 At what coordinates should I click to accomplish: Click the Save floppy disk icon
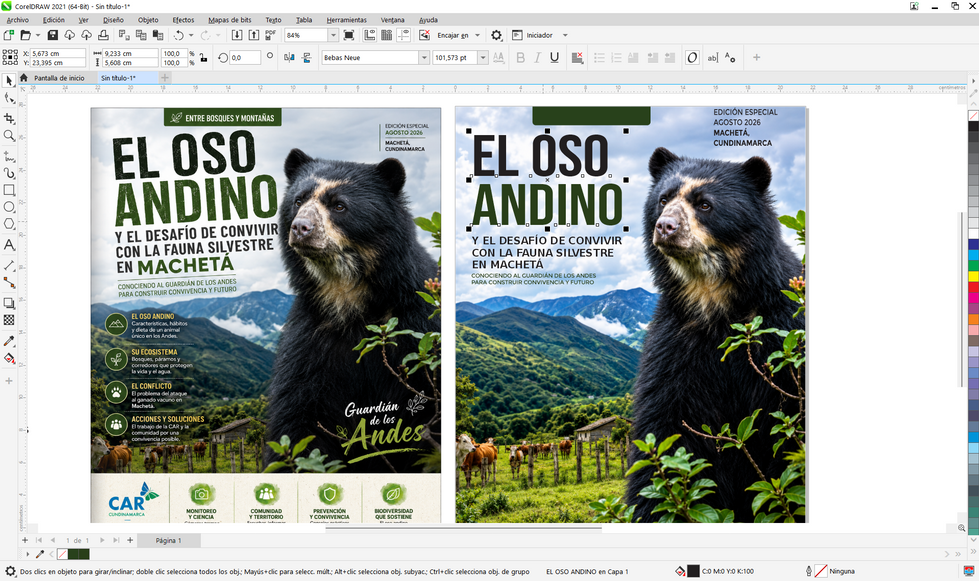point(52,36)
